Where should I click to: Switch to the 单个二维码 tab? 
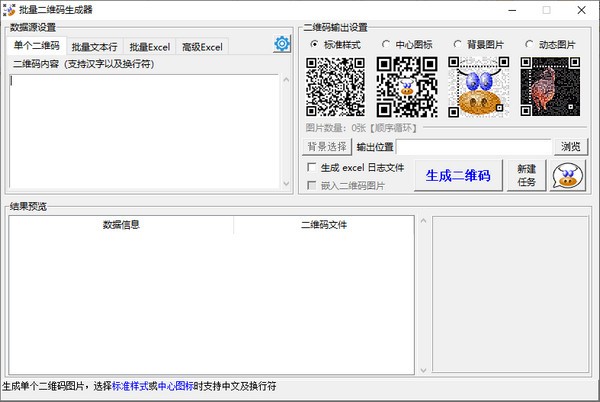click(36, 46)
